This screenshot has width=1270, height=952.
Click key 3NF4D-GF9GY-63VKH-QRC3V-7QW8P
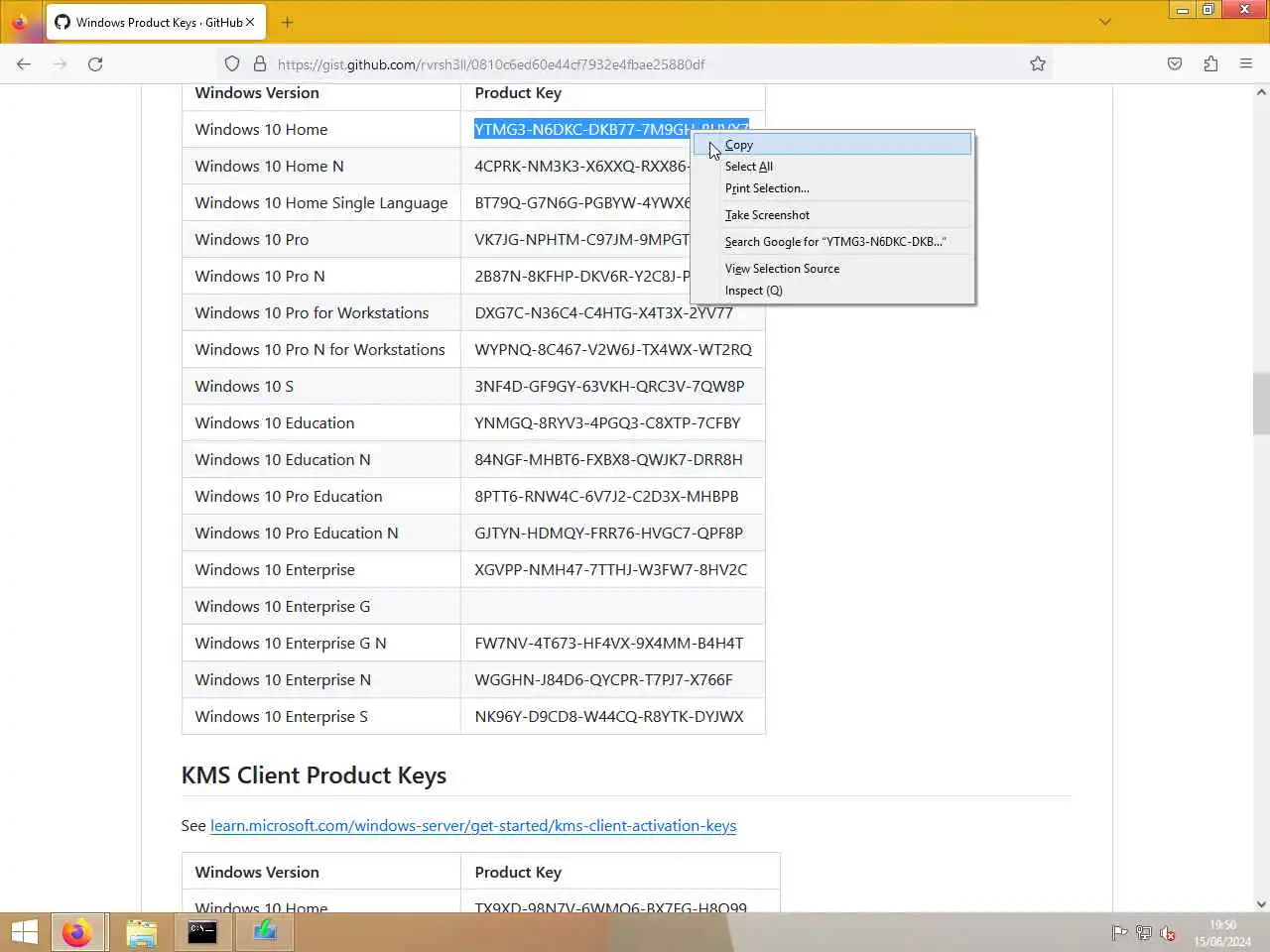click(x=609, y=386)
